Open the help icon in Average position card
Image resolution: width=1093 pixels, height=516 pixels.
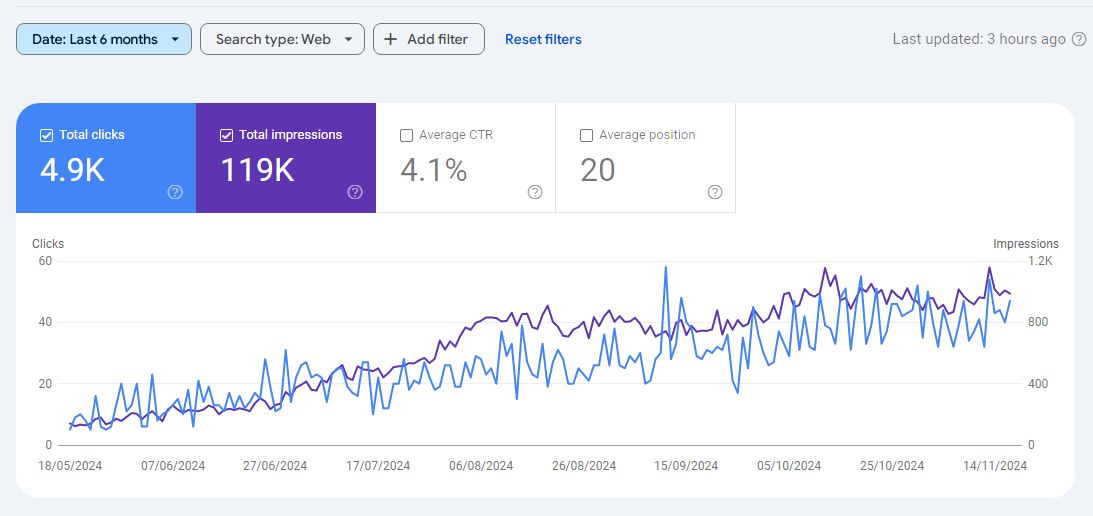[714, 192]
